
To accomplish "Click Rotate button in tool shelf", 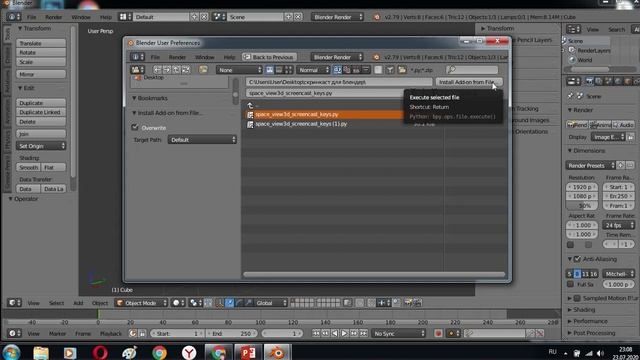I will pos(41,53).
